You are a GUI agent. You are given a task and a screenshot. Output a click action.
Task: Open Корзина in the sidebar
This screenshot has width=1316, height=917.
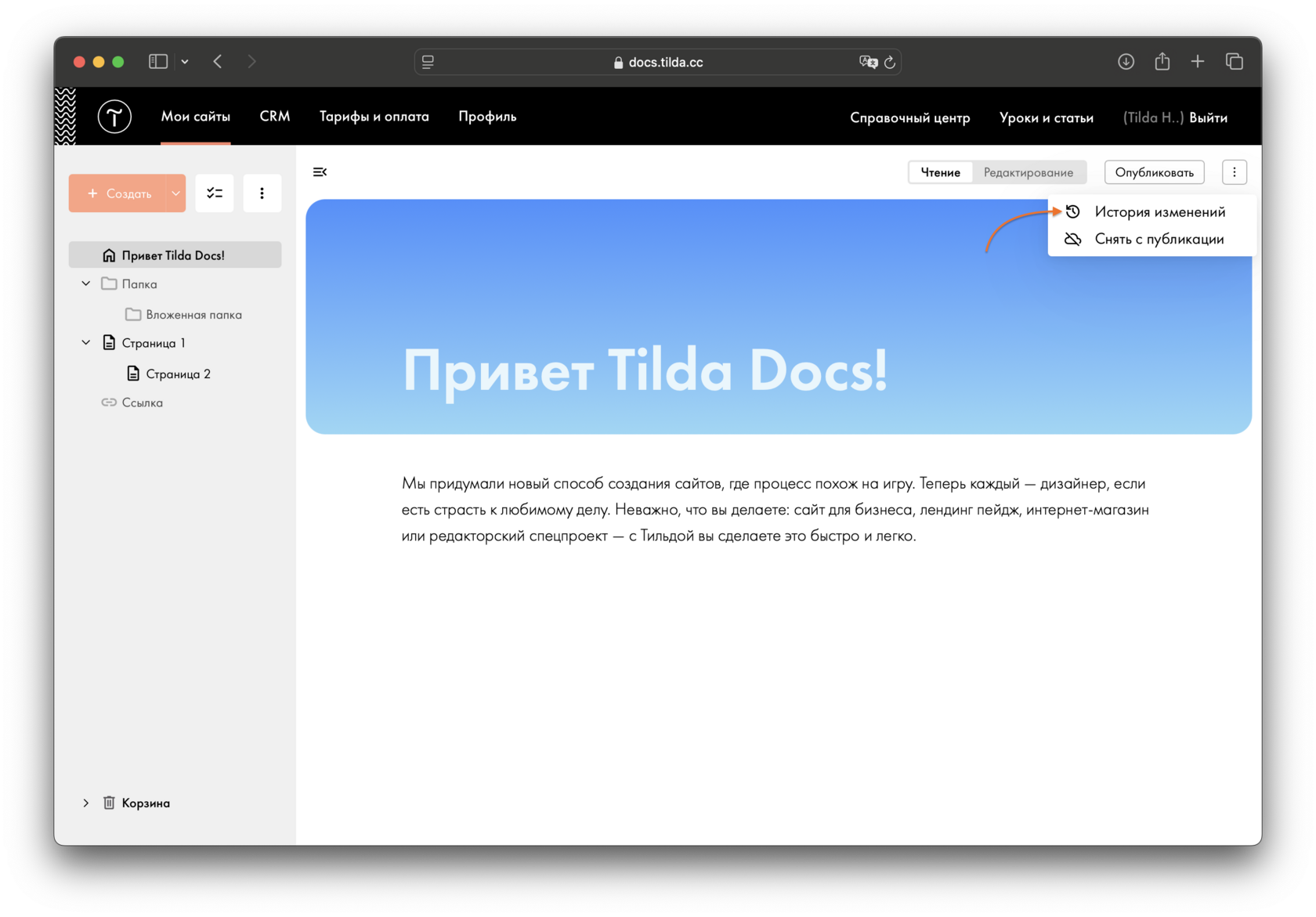[x=146, y=803]
